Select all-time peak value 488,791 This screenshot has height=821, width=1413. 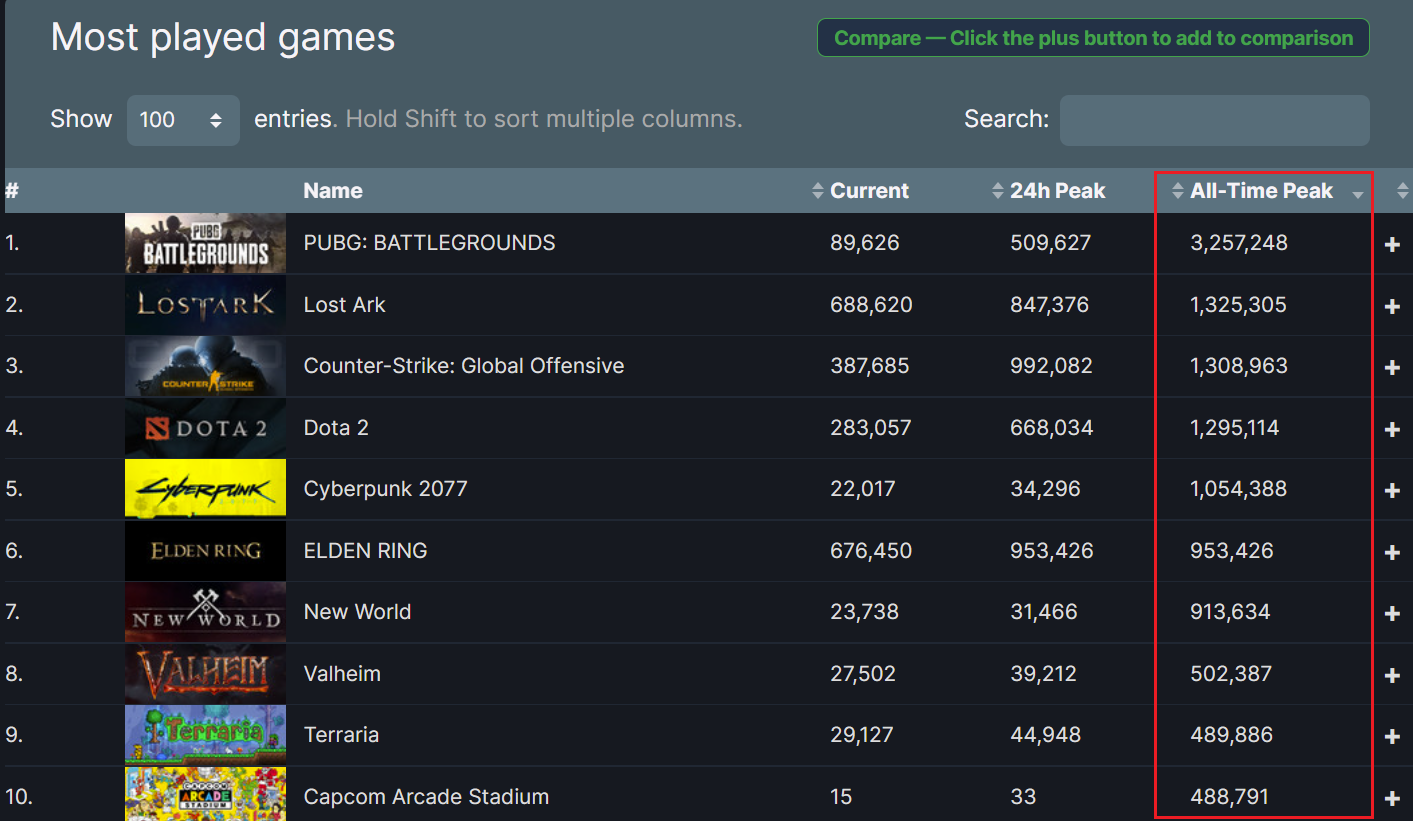click(1229, 797)
